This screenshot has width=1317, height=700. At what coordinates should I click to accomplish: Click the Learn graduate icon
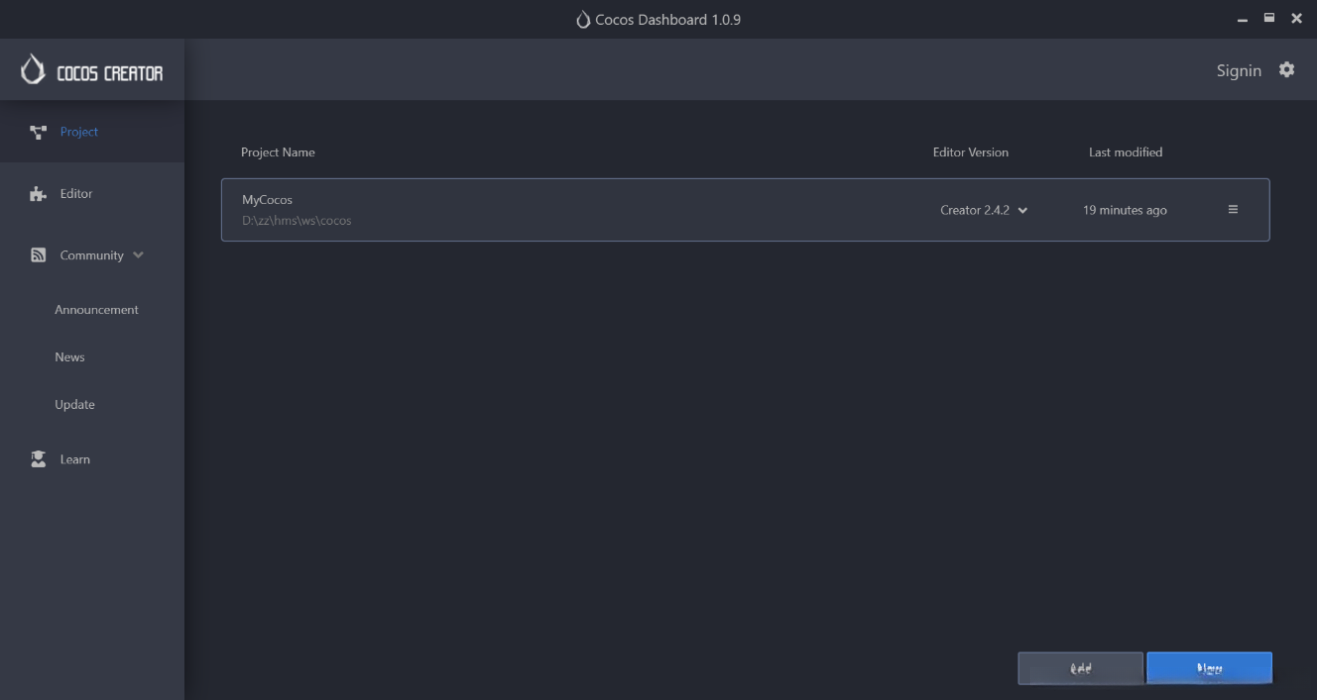pos(38,460)
